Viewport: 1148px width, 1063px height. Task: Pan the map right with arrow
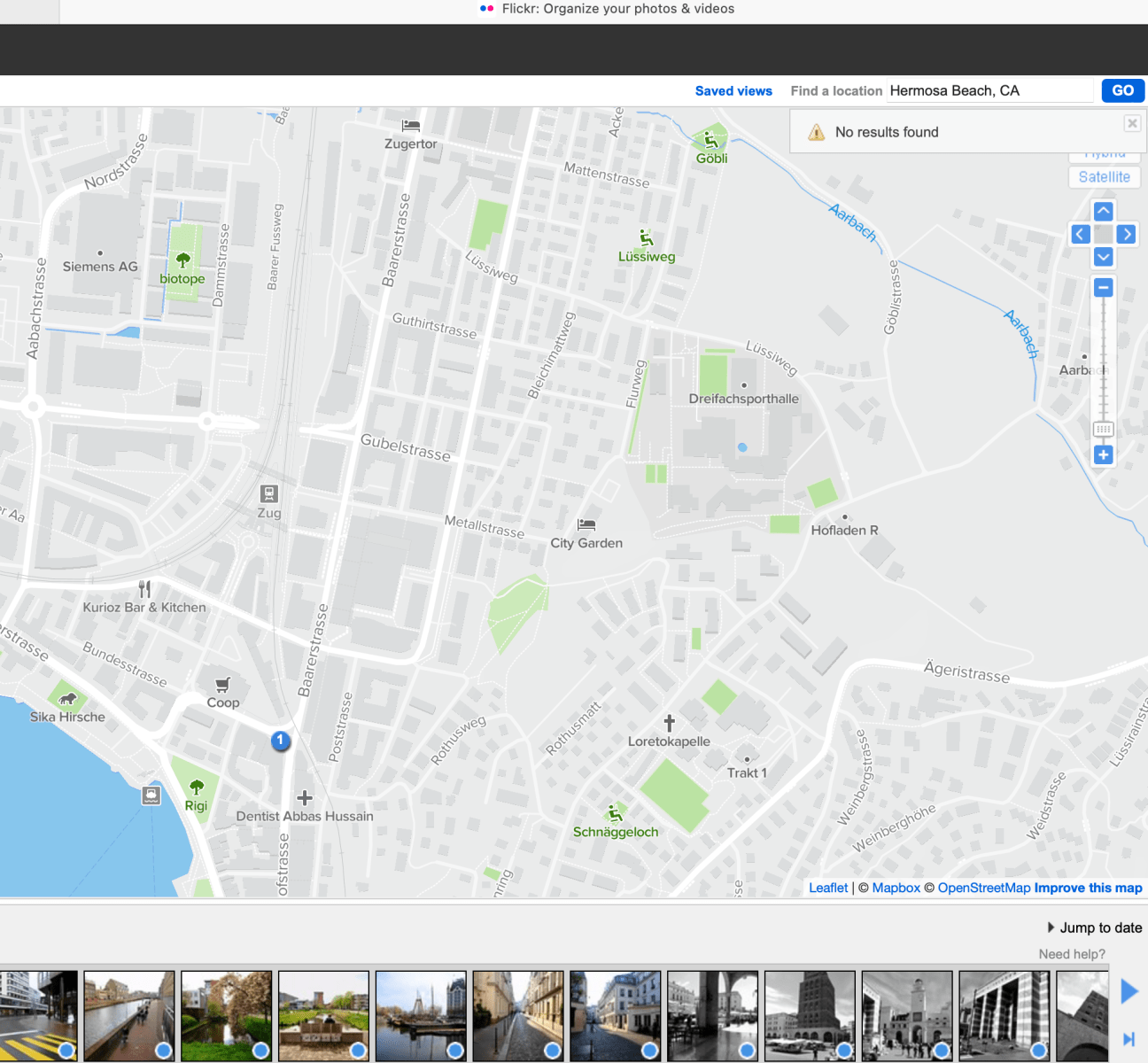(1126, 234)
